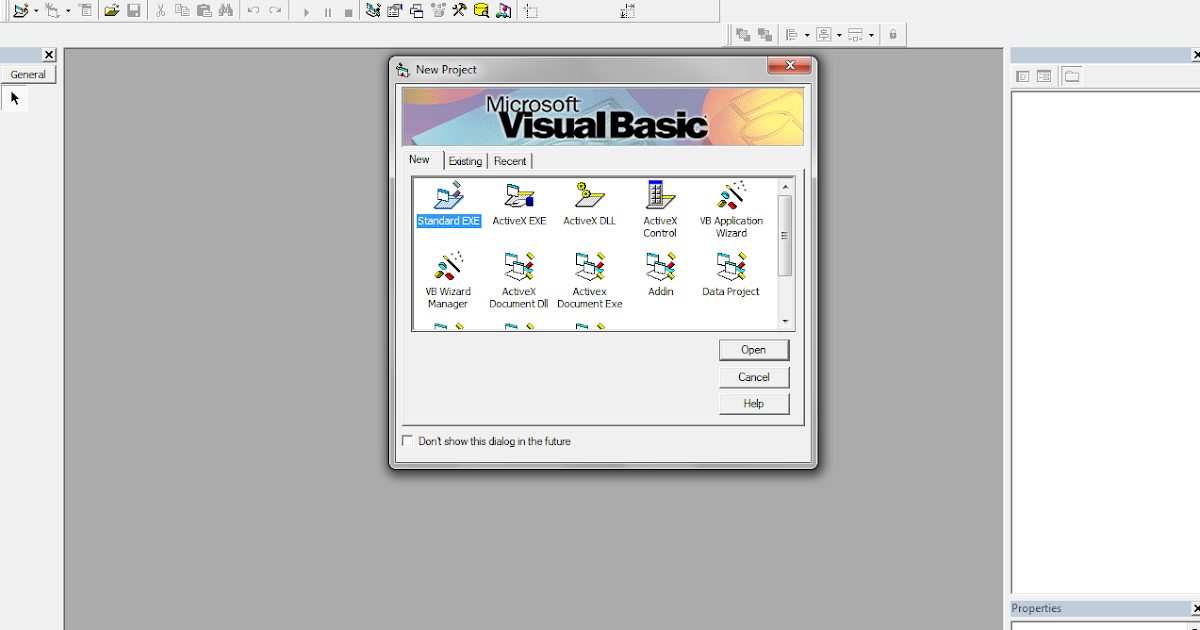Screen dimensions: 1200x630
Task: Toggle Folders in the Project panel
Action: click(x=1072, y=76)
